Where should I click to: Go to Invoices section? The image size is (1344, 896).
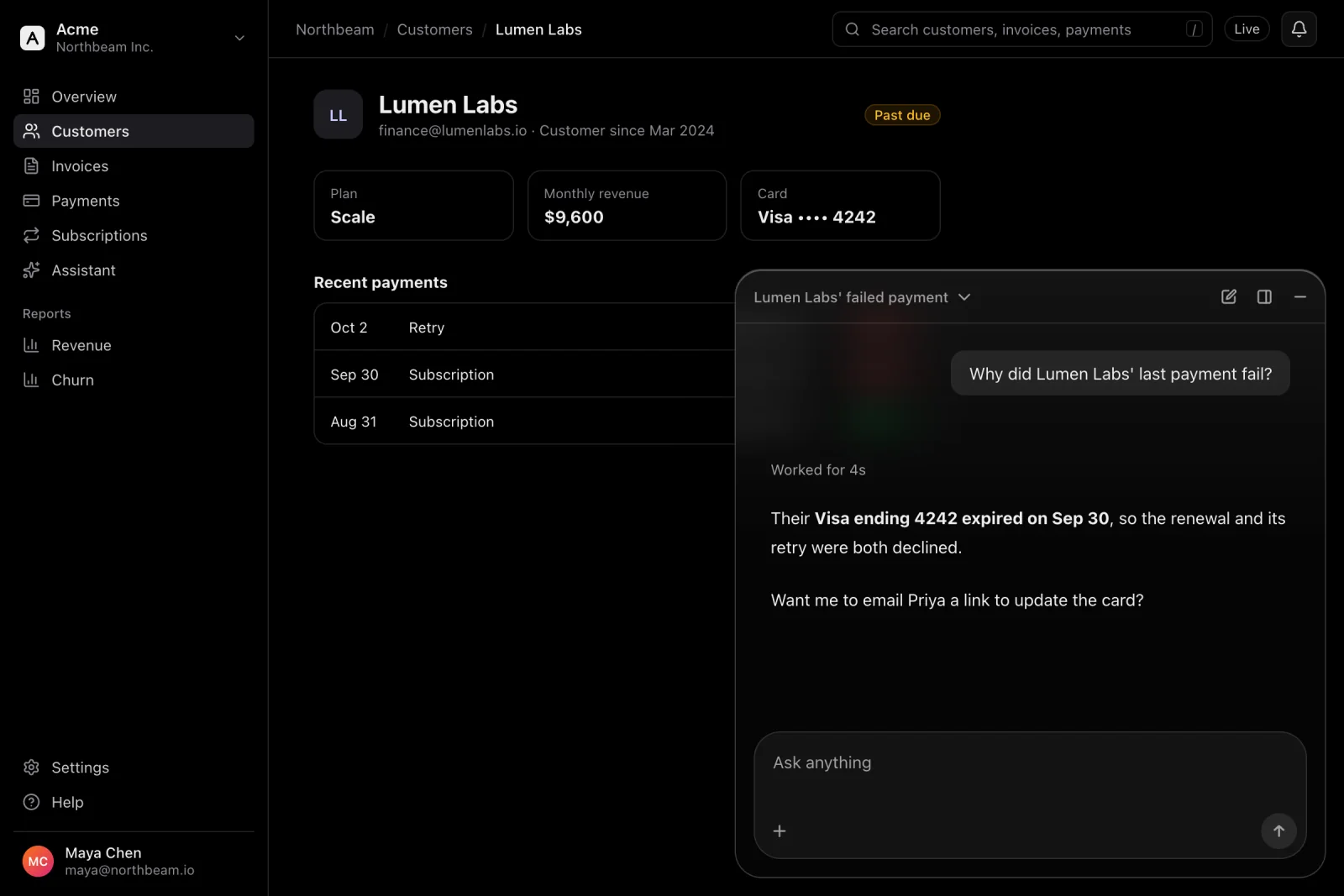[134, 166]
